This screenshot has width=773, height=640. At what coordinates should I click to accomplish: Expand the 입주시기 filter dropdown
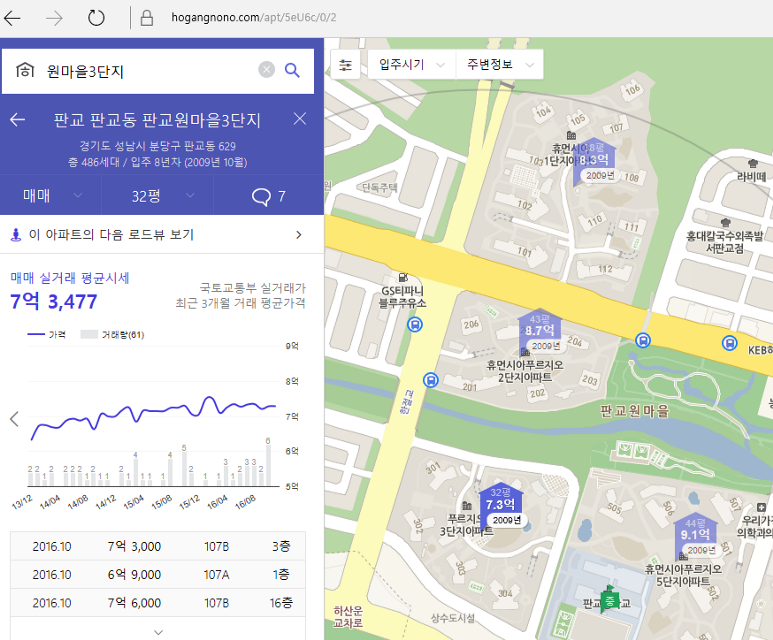(x=412, y=65)
